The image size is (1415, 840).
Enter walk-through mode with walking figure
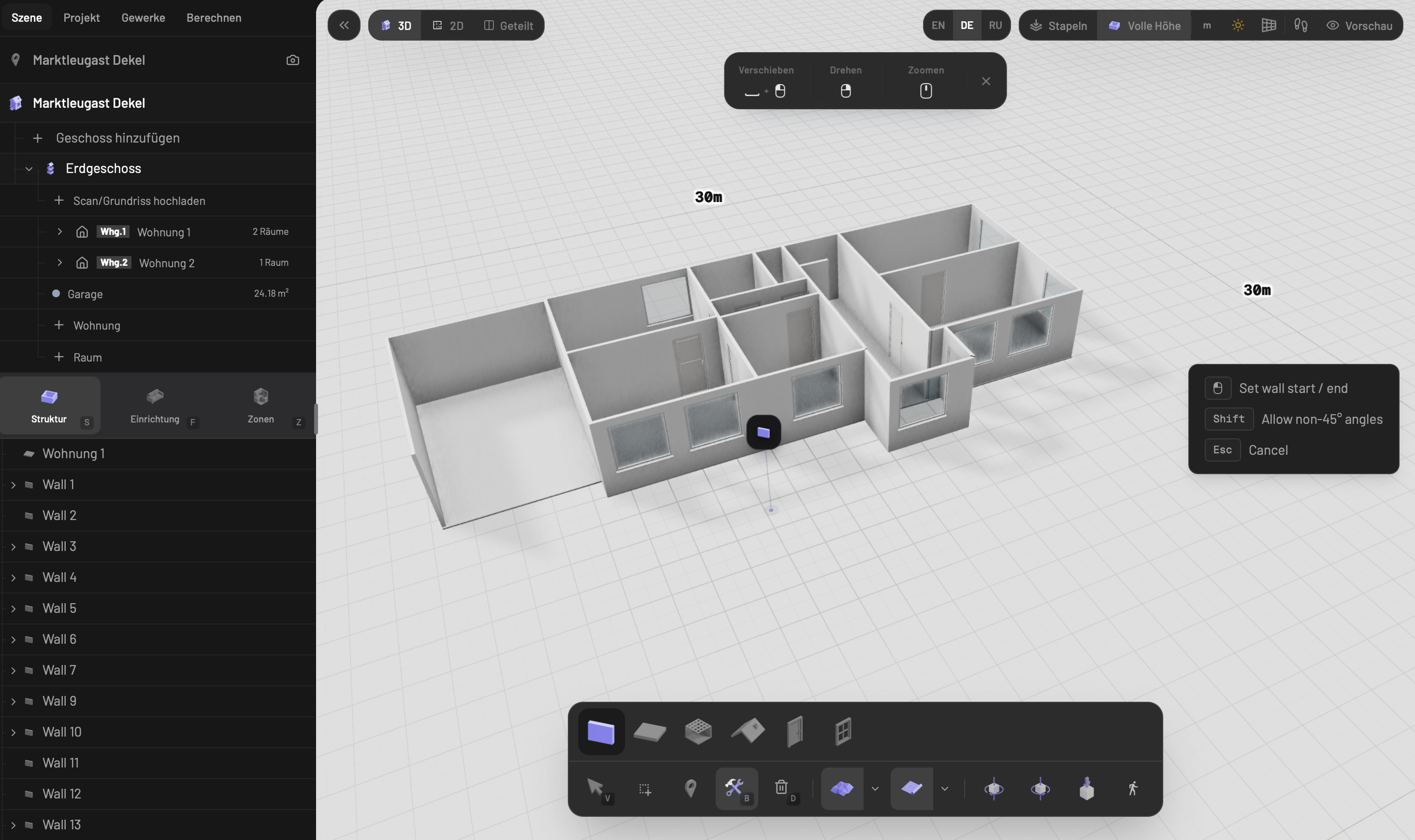tap(1133, 788)
